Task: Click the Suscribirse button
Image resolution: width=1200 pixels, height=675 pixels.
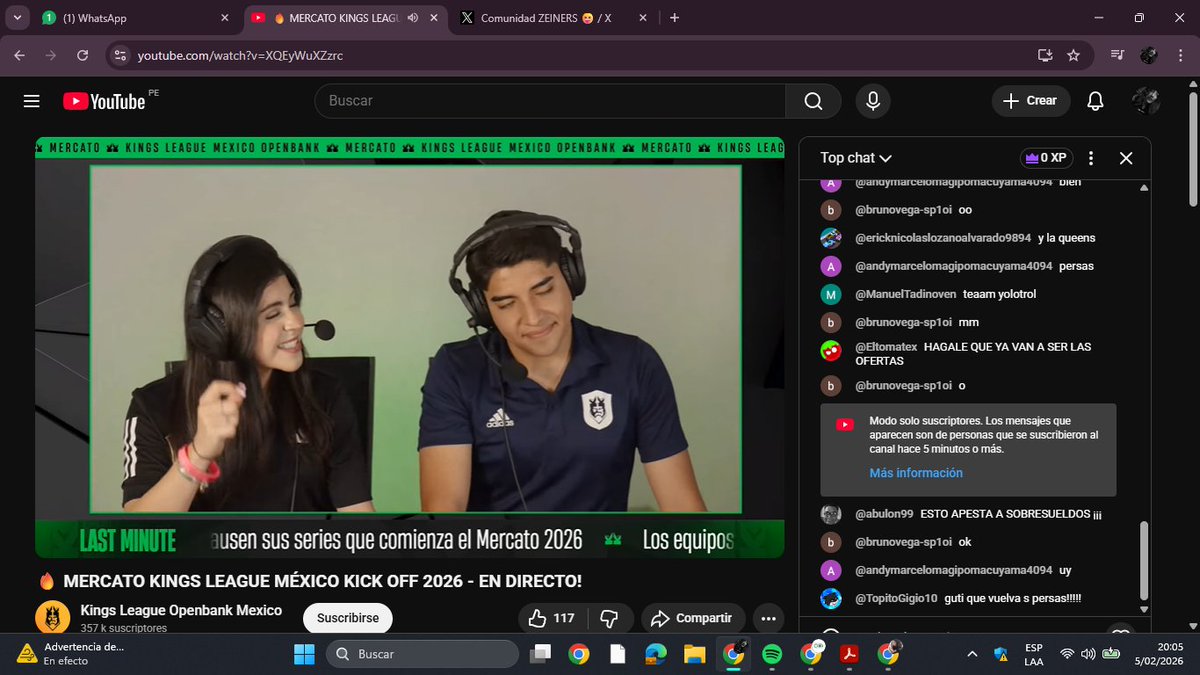Action: [x=348, y=618]
